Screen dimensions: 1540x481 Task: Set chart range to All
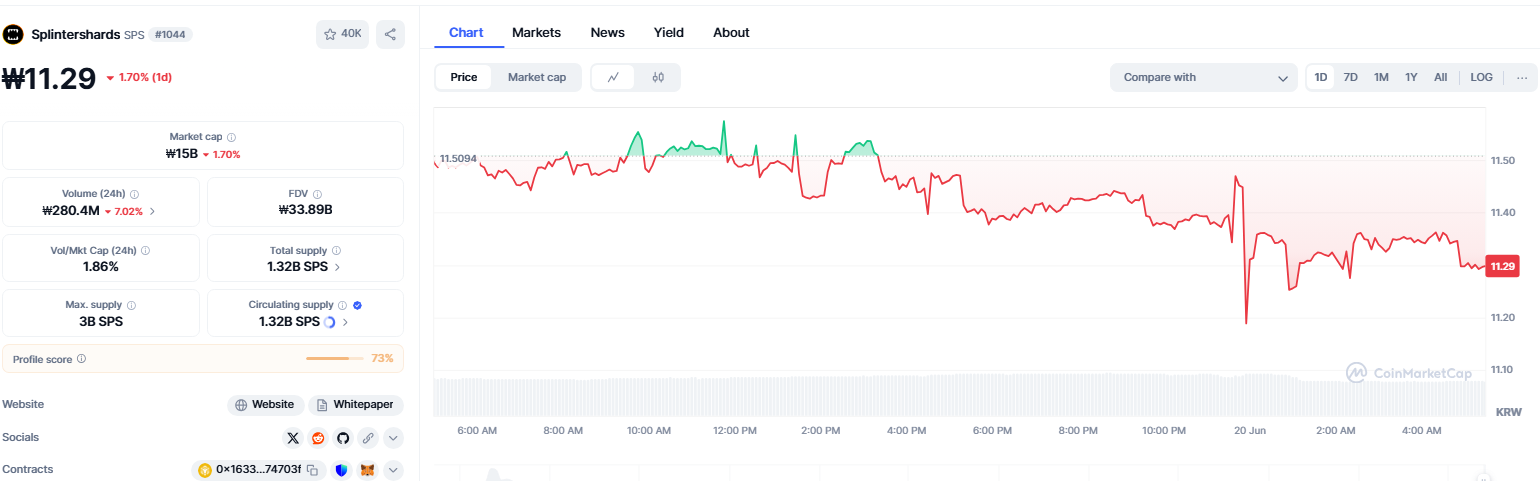[1440, 77]
